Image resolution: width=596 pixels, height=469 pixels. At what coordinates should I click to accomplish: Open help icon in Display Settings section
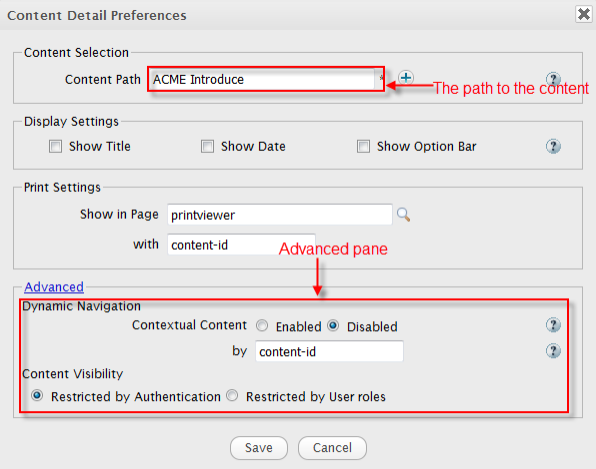pyautogui.click(x=553, y=146)
